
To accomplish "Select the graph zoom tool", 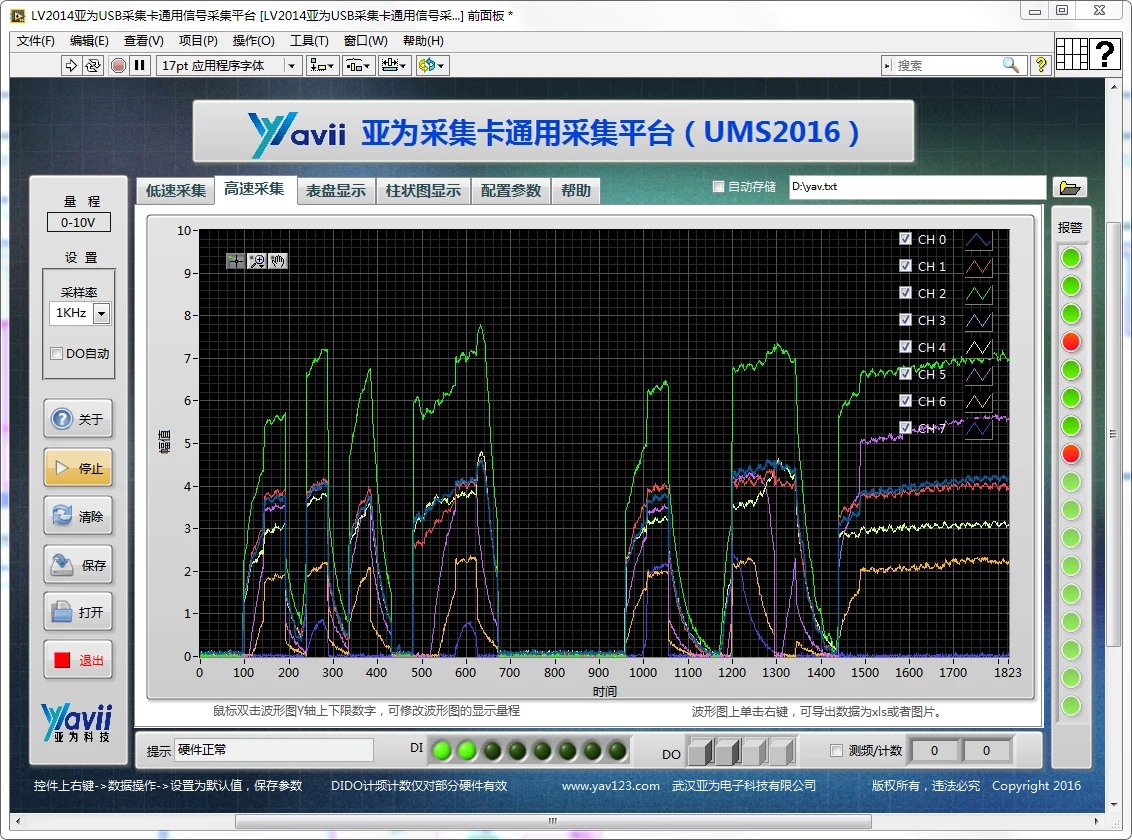I will tap(257, 261).
